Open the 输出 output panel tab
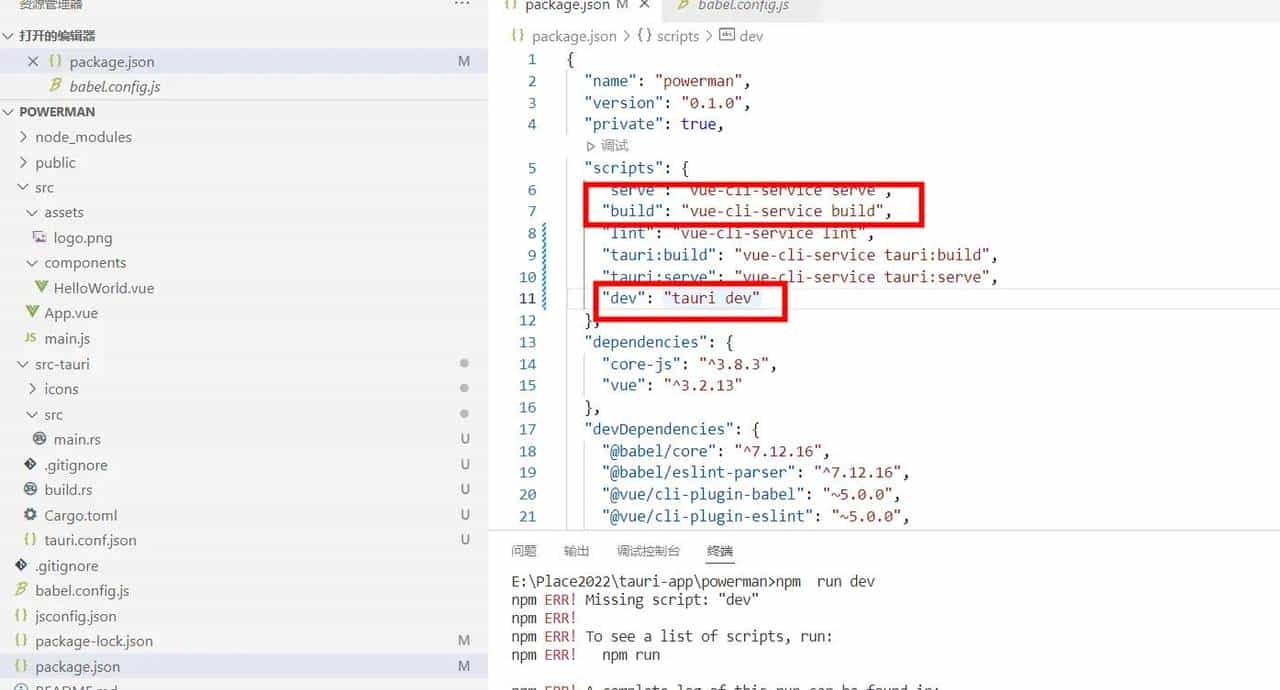The image size is (1280, 690). coord(577,551)
